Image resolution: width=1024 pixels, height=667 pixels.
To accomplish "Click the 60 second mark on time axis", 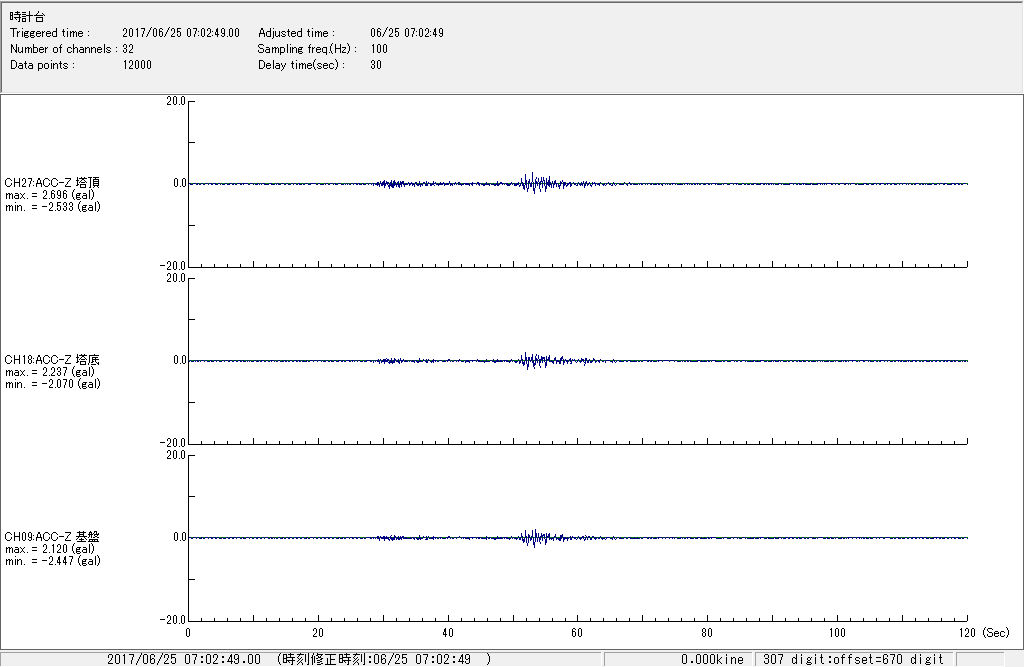I will click(x=578, y=632).
